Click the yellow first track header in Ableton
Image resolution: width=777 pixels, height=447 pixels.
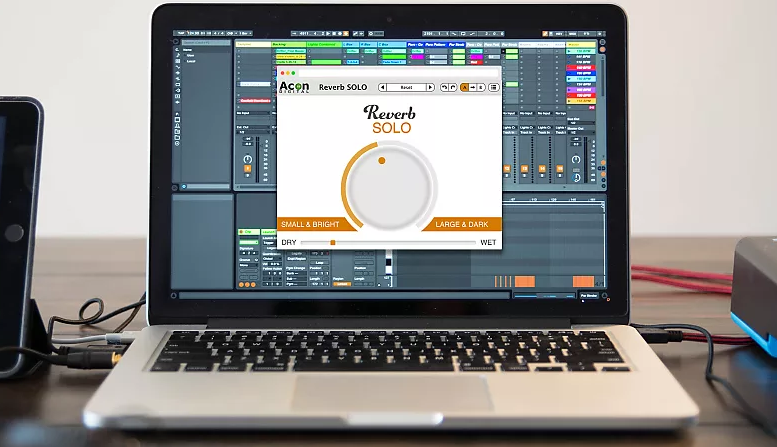(253, 45)
